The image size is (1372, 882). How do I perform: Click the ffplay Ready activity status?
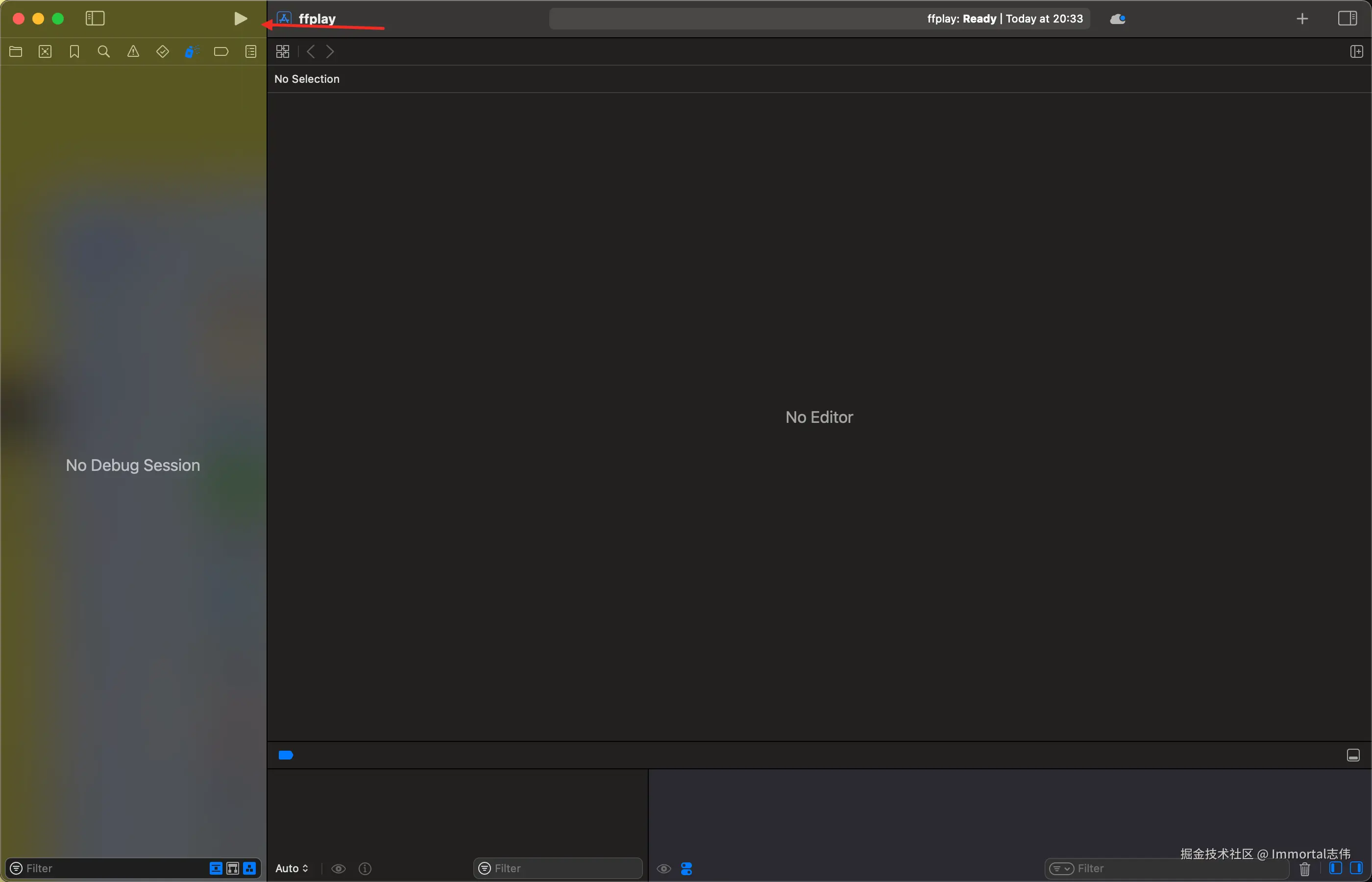[x=1004, y=19]
